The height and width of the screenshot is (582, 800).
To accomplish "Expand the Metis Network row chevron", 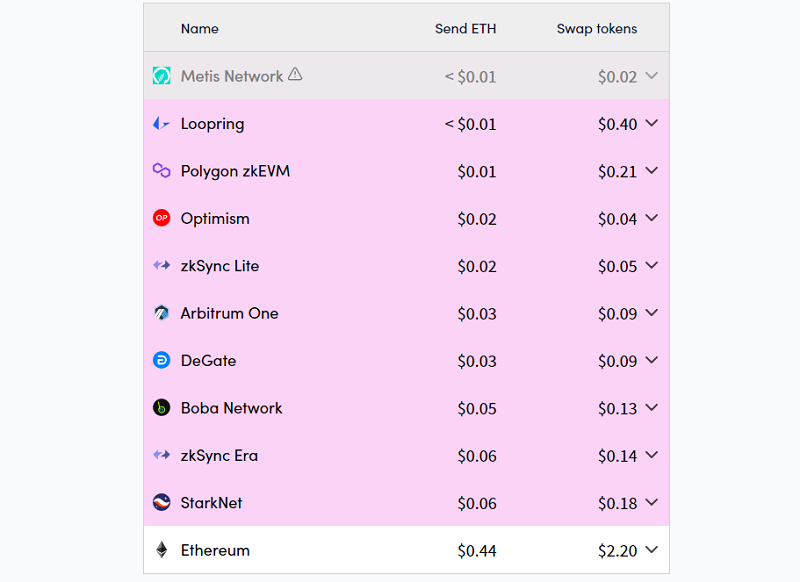I will tap(652, 76).
